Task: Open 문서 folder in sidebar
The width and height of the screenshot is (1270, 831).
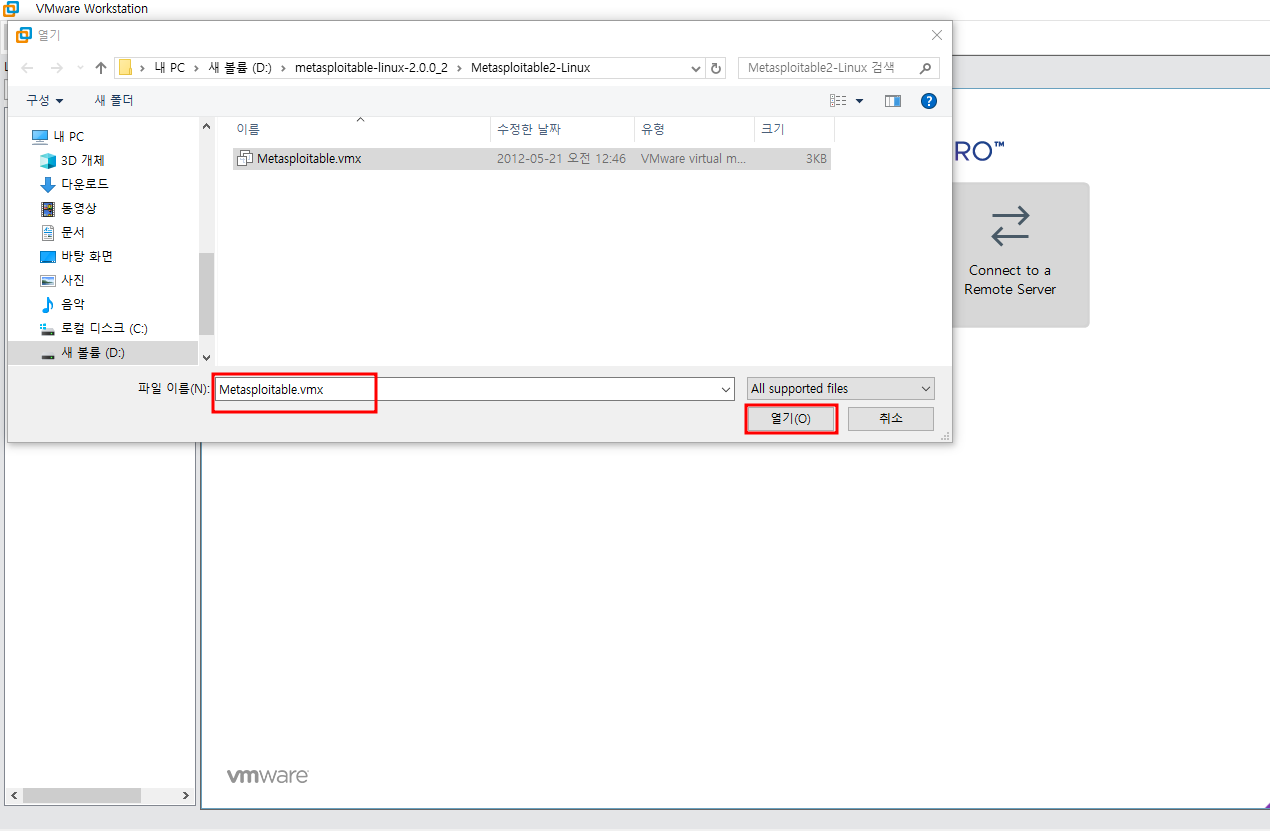Action: tap(63, 232)
